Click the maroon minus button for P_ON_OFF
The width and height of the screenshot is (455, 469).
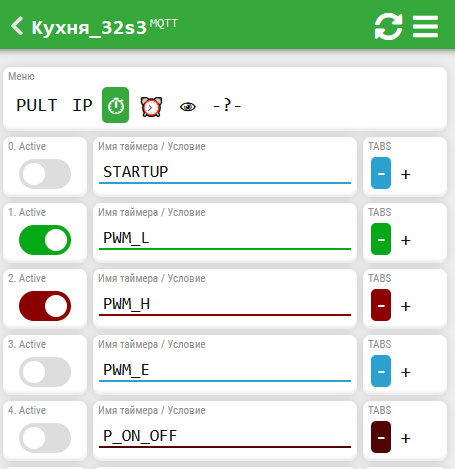(x=381, y=437)
